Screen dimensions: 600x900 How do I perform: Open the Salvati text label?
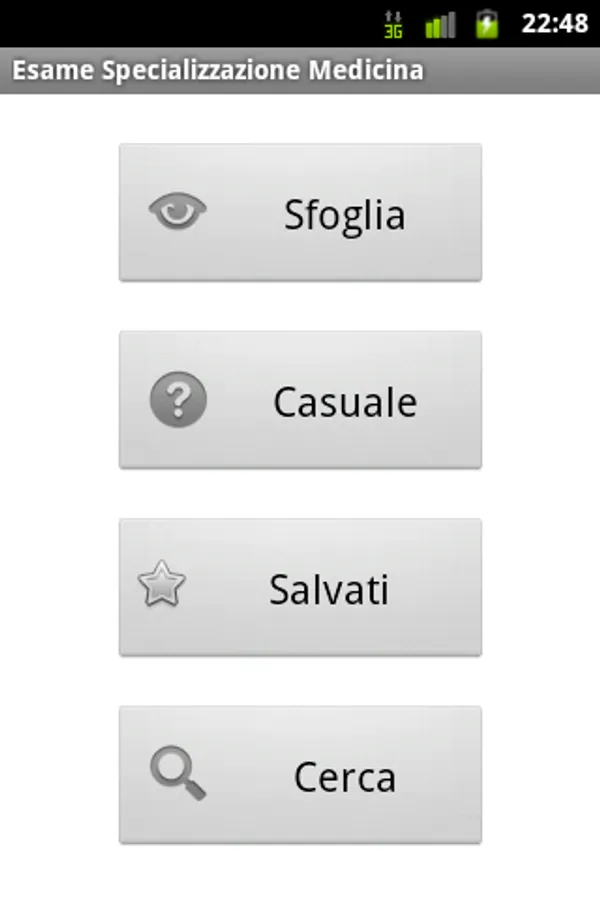(328, 590)
